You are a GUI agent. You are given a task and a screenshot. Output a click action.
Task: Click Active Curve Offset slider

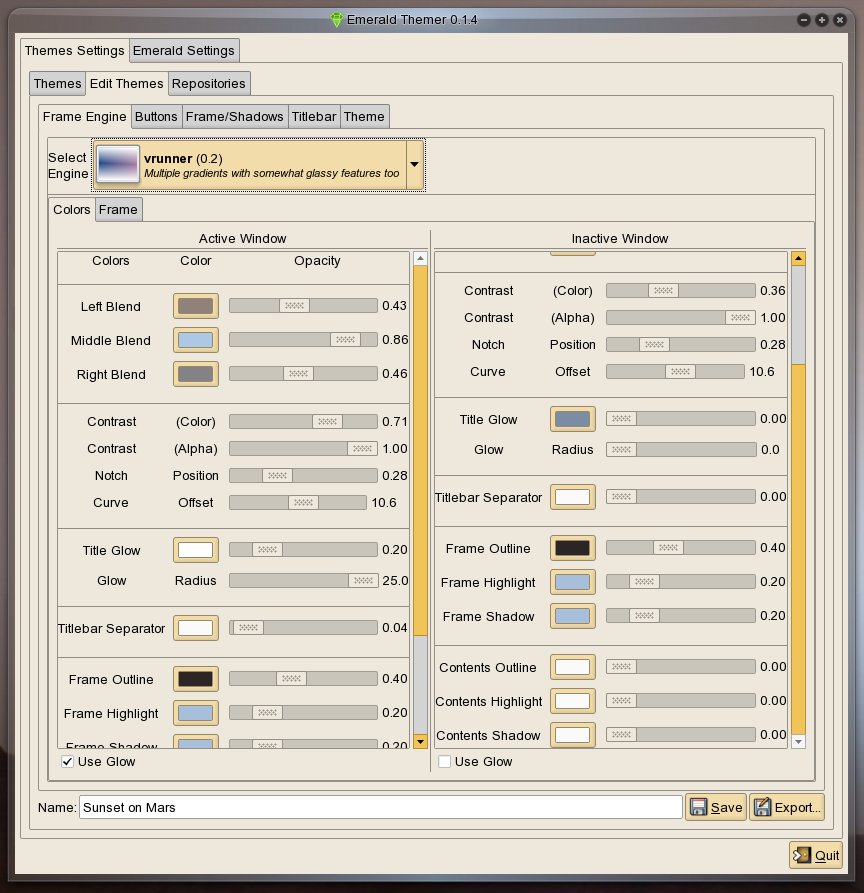coord(298,502)
